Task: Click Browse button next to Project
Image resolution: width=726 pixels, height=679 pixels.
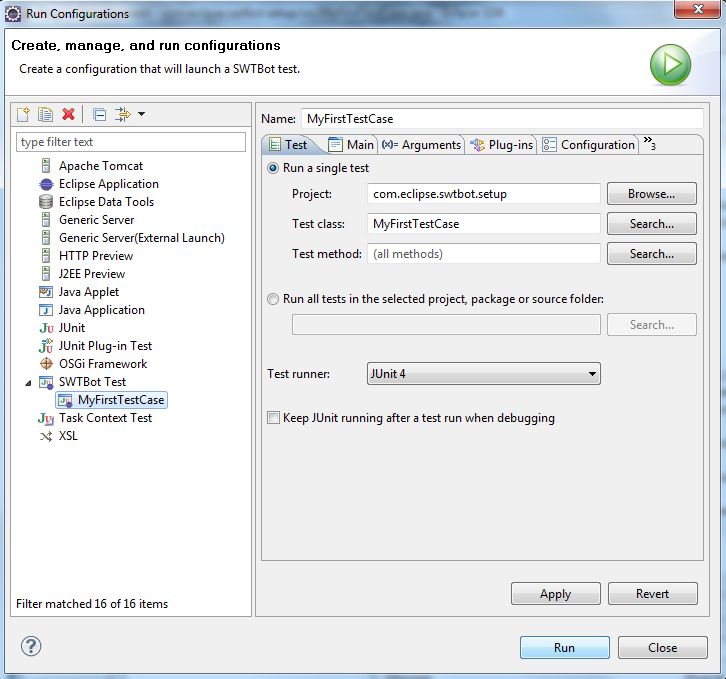Action: click(651, 194)
